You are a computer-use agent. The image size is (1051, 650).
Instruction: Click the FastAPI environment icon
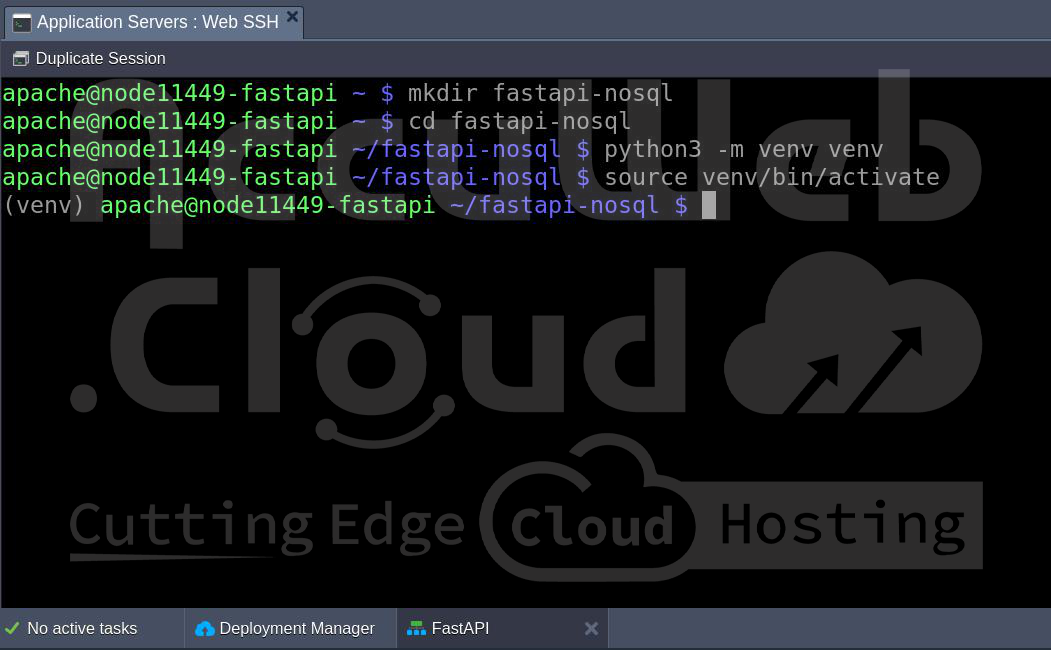tap(416, 629)
